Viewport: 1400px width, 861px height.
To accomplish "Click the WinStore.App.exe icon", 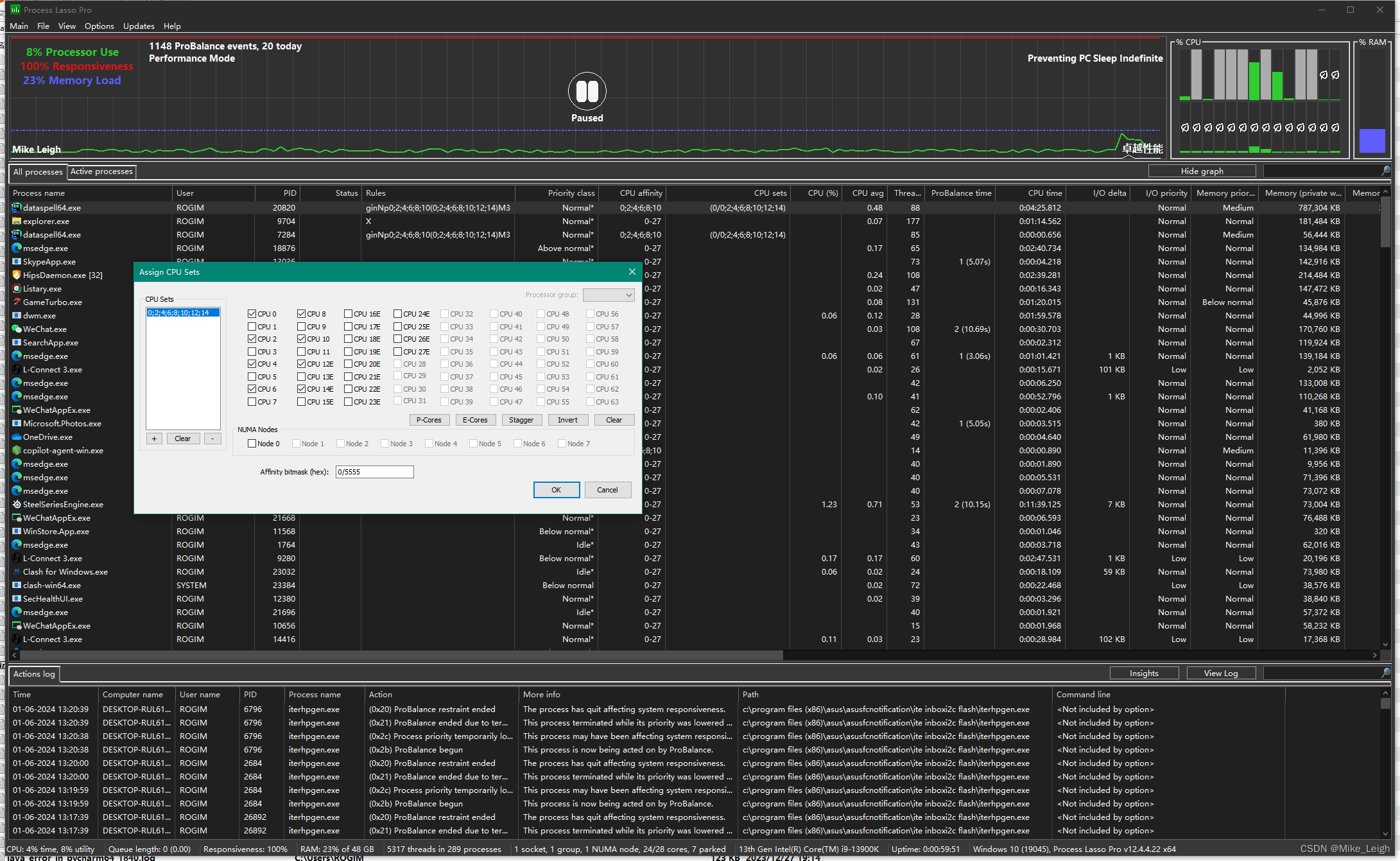I will pos(17,531).
